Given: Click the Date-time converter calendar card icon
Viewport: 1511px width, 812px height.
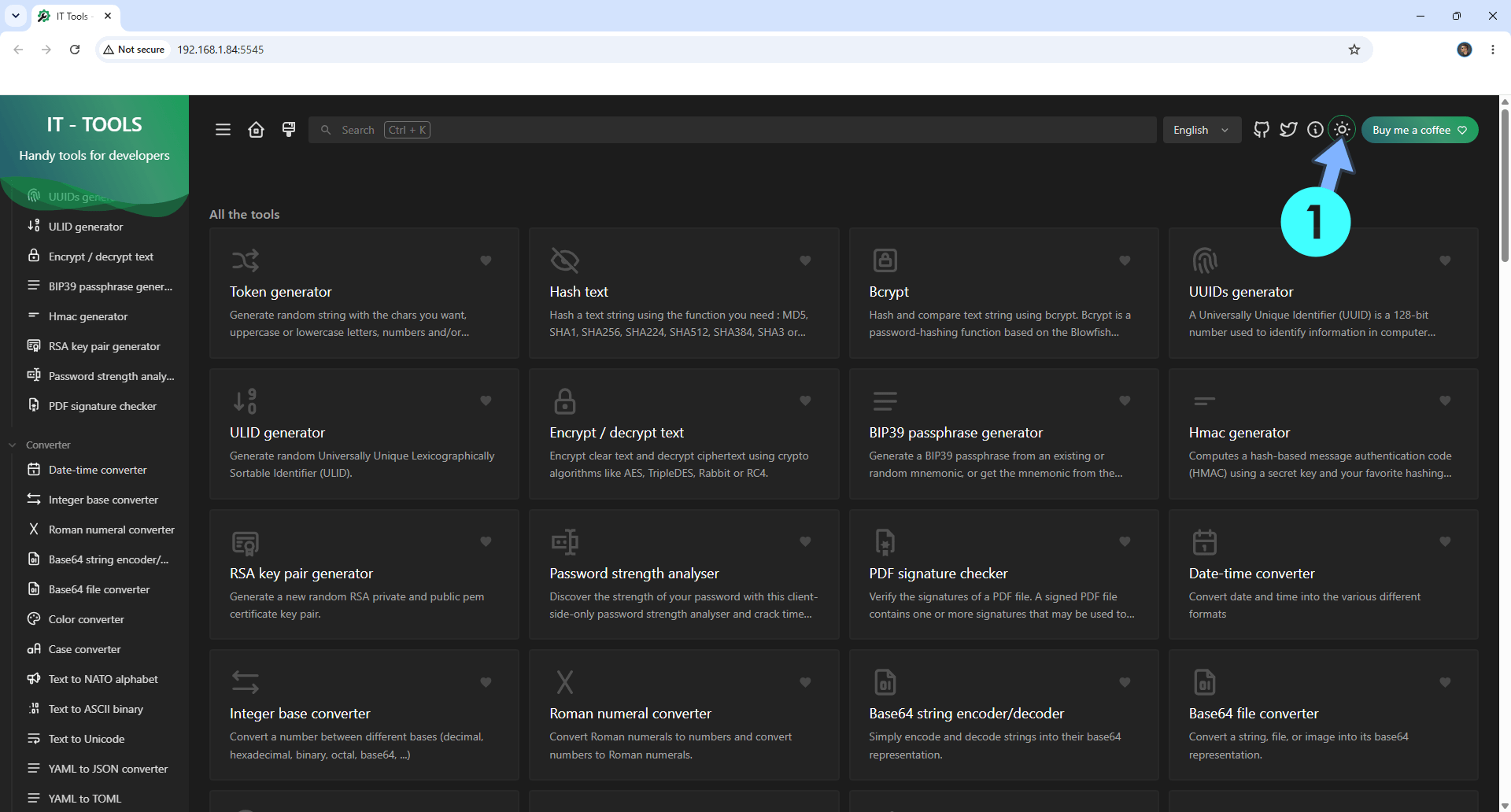Looking at the screenshot, I should (x=1204, y=542).
